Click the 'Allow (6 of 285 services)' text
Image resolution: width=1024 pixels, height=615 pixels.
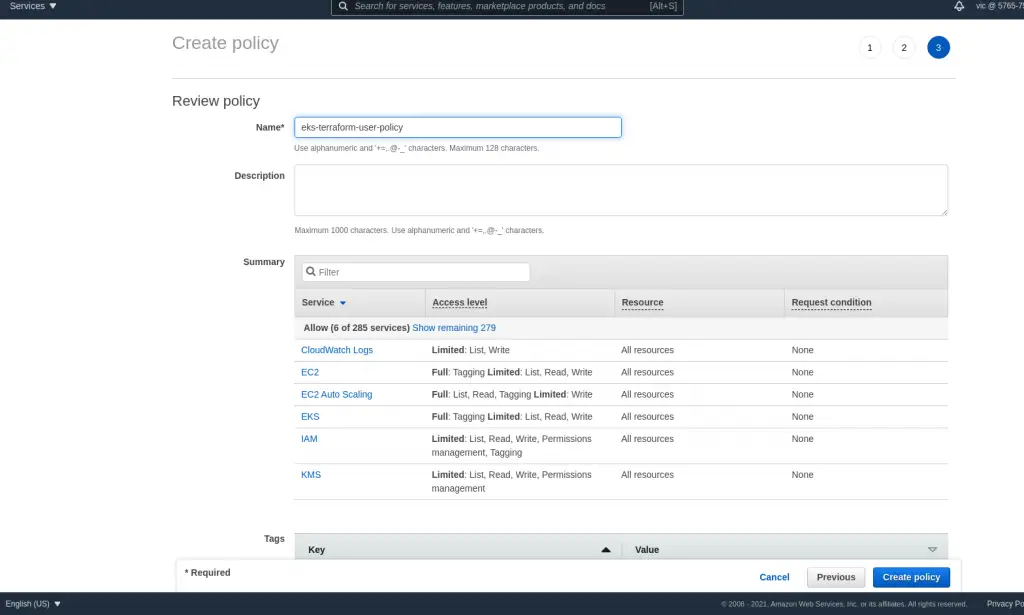[357, 328]
